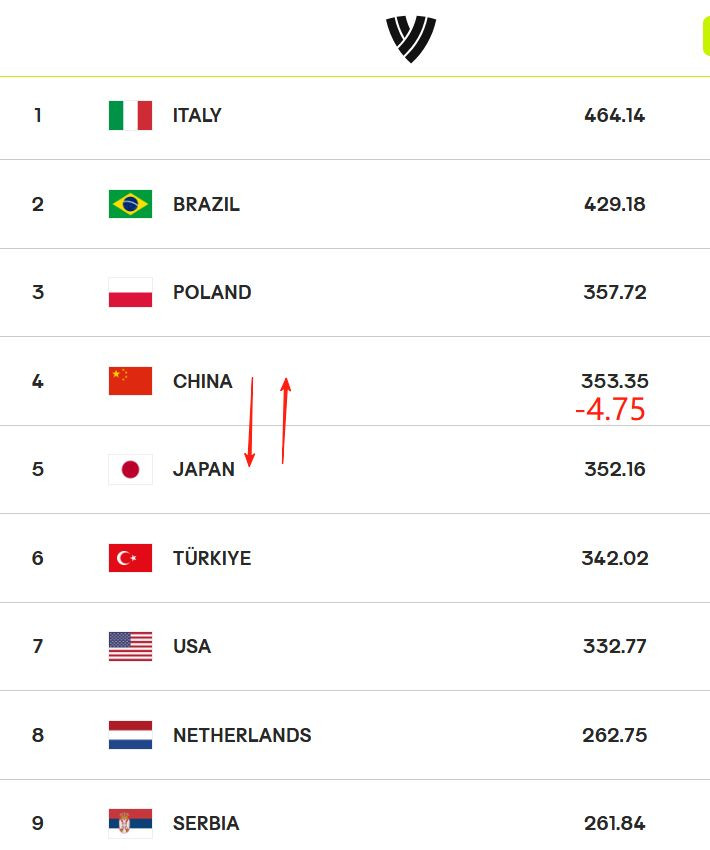
Task: Click the Volleyball World logo at top
Action: pos(411,39)
